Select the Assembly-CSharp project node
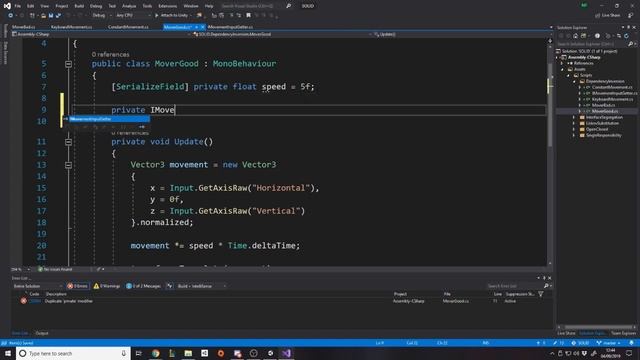Image resolution: width=640 pixels, height=360 pixels. click(x=584, y=57)
